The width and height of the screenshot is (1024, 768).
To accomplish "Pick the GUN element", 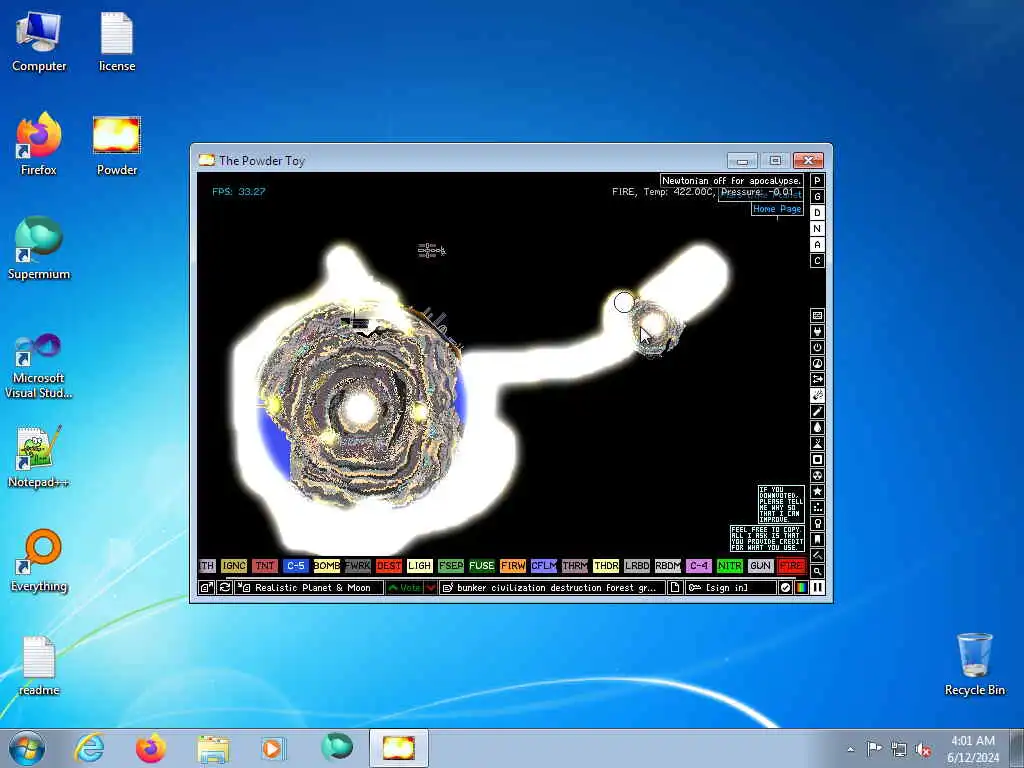I will pyautogui.click(x=761, y=566).
